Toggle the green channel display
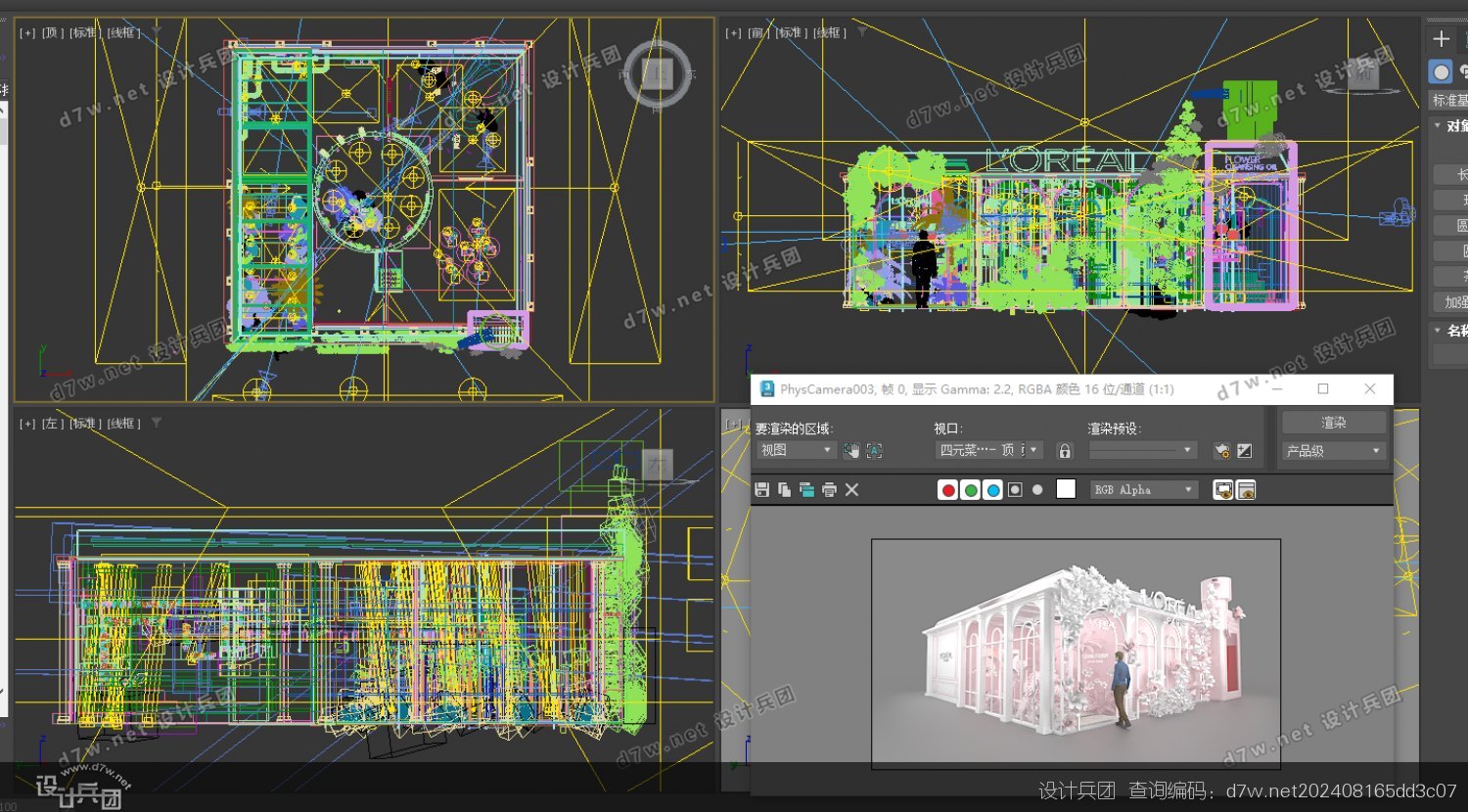The image size is (1468, 812). pos(970,490)
